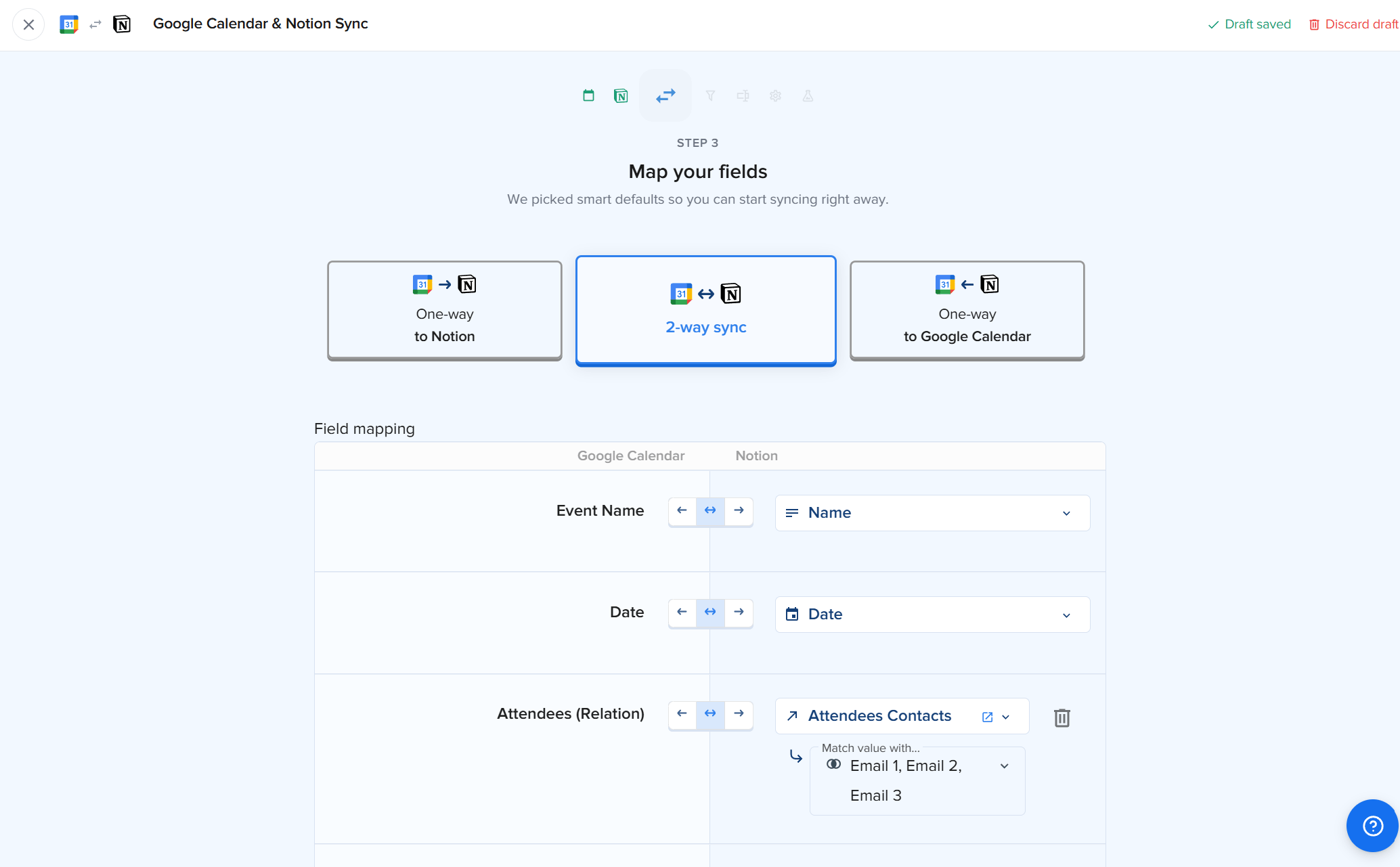Set Event Name to two-way sync

[710, 511]
